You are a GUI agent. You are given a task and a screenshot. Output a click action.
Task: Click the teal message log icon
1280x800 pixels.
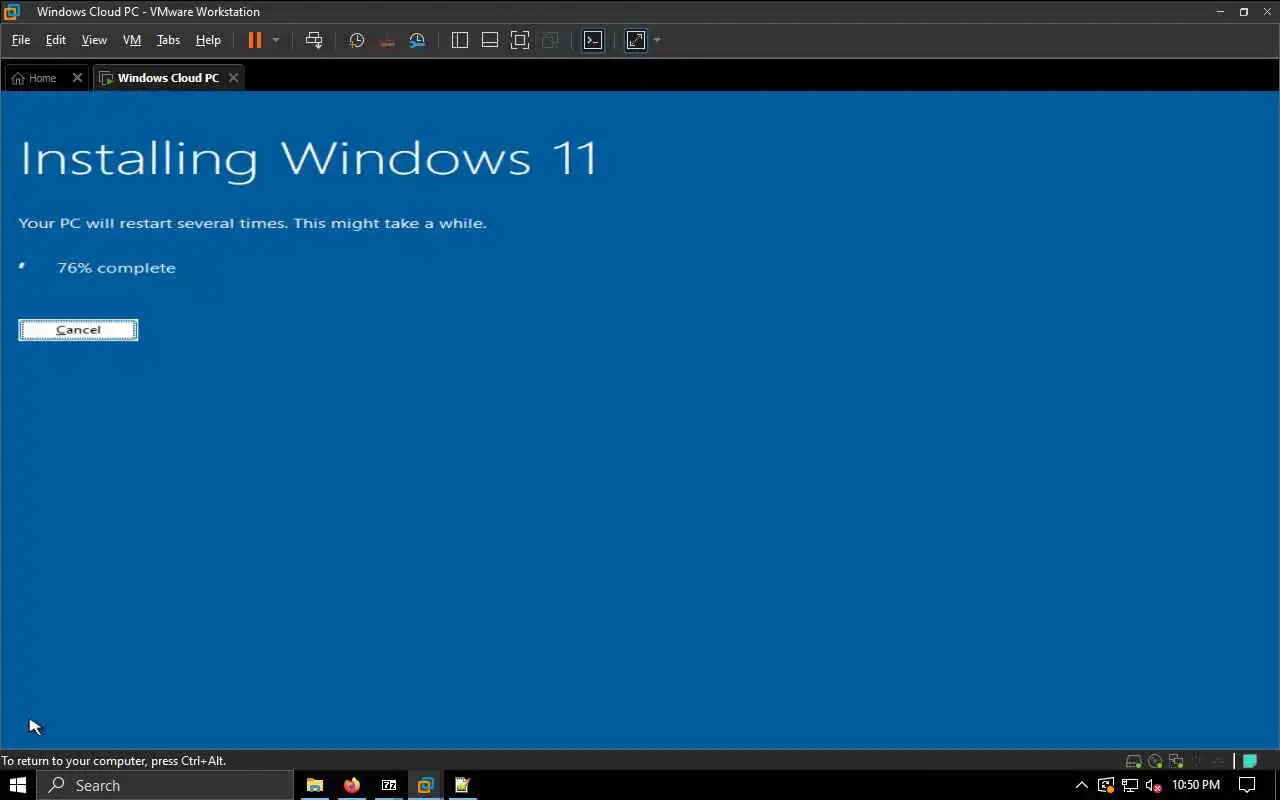pyautogui.click(x=1250, y=761)
